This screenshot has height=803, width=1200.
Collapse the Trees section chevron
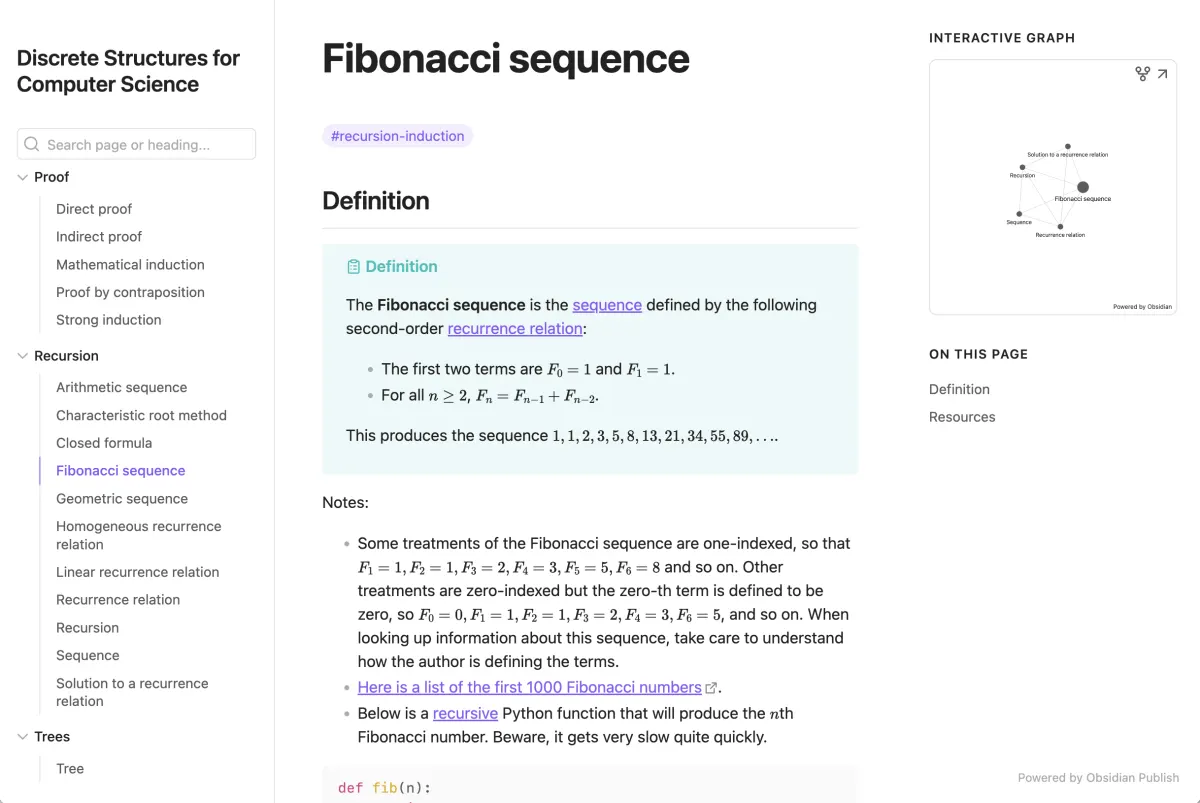(x=23, y=737)
